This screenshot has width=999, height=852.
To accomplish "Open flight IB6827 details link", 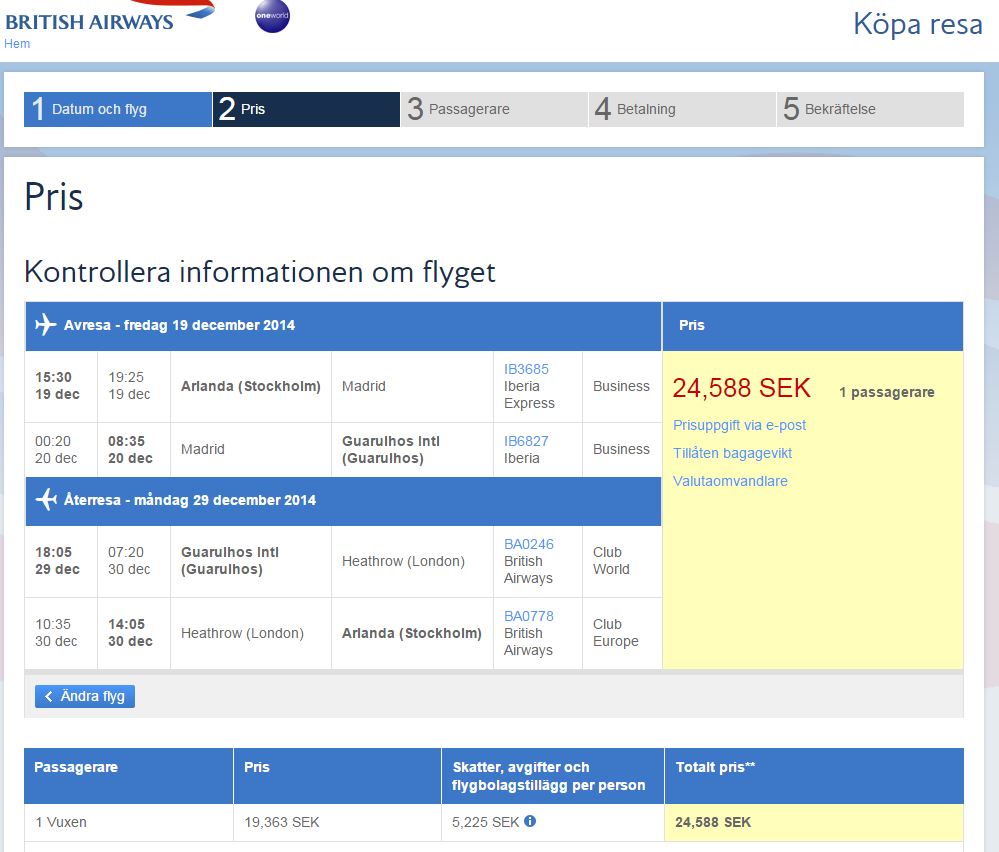I will 526,441.
